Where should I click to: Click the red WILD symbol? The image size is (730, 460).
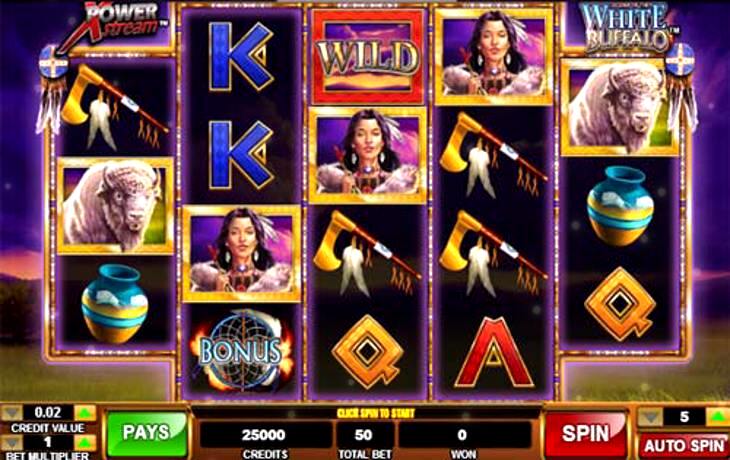coord(368,57)
